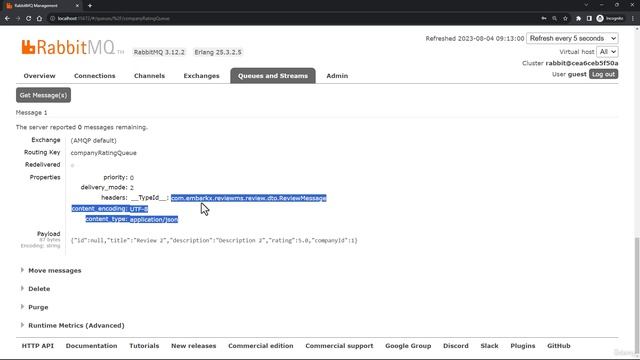This screenshot has width=640, height=360.
Task: Open the HTTP API footer link
Action: tap(38, 346)
